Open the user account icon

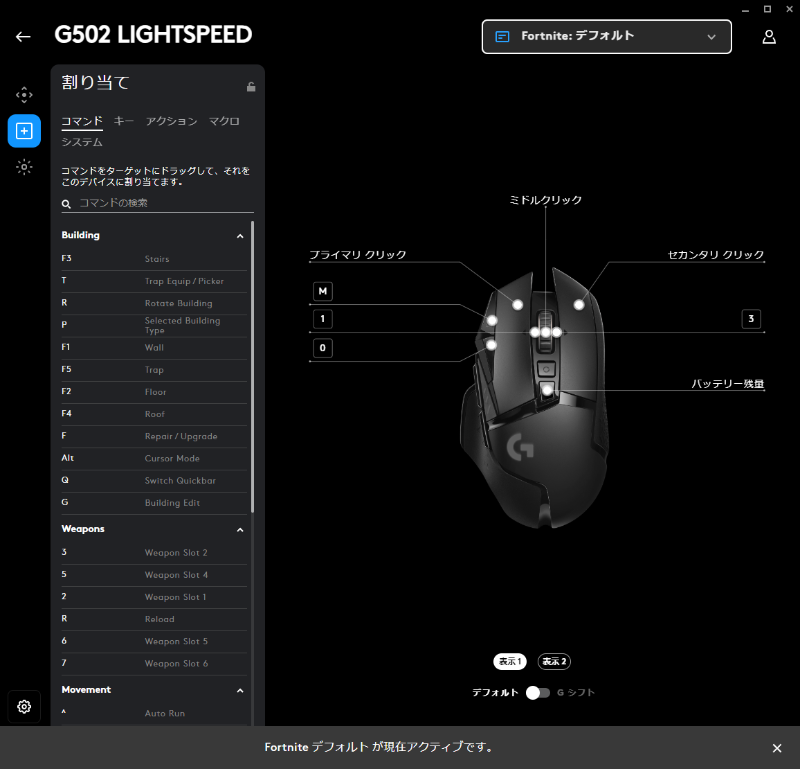point(768,37)
